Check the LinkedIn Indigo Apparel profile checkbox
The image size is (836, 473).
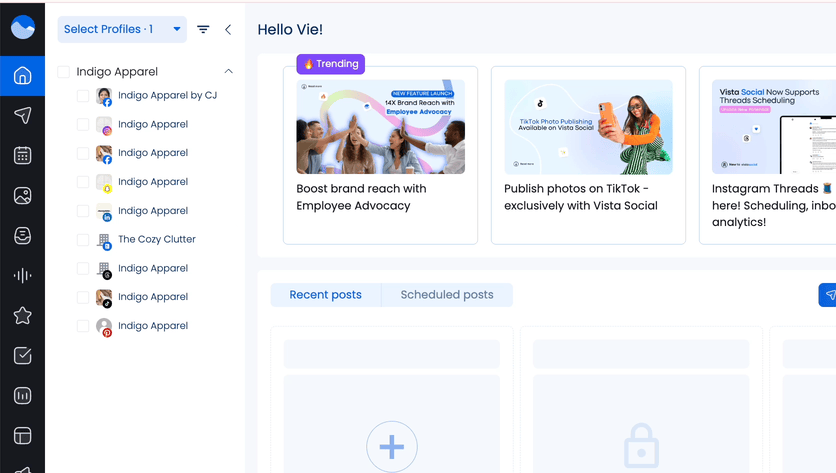83,211
